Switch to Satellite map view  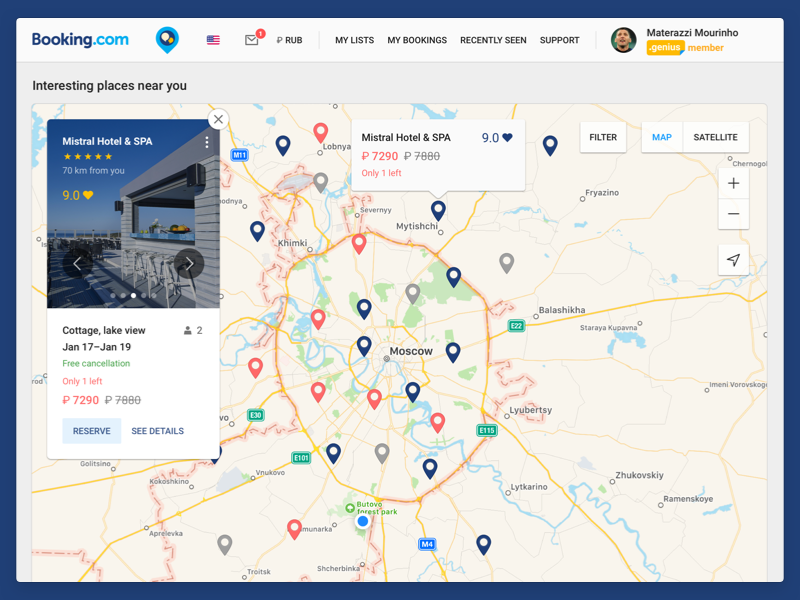715,137
